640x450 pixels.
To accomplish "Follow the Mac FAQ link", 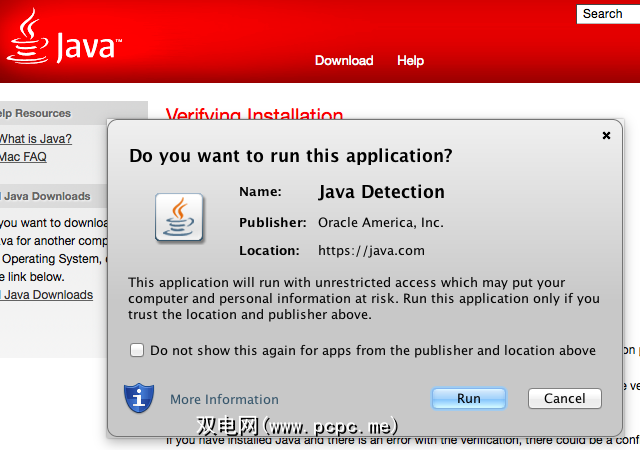I will [x=23, y=157].
